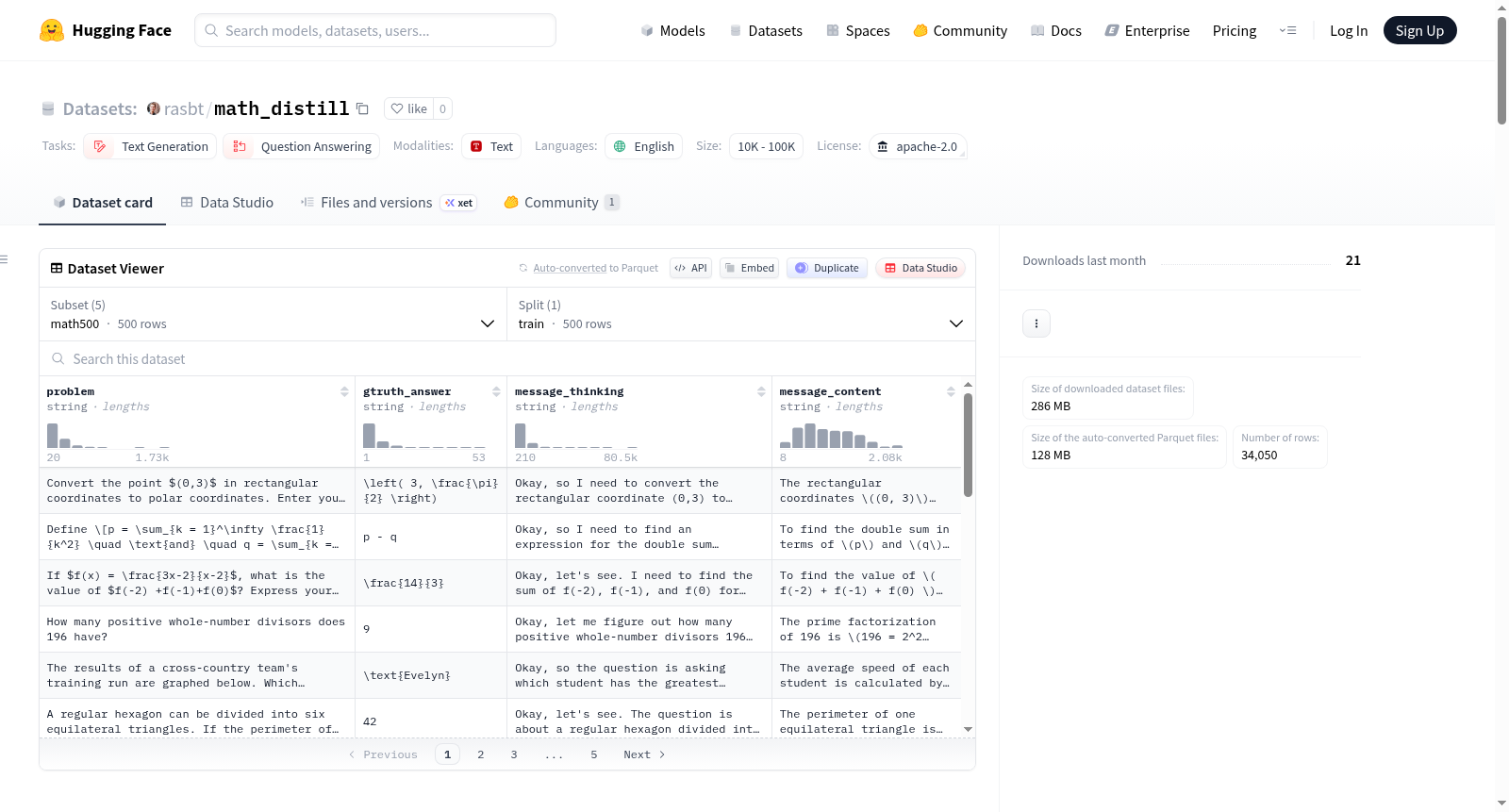1509x812 pixels.
Task: Click the message_content length histogram
Action: click(841, 436)
